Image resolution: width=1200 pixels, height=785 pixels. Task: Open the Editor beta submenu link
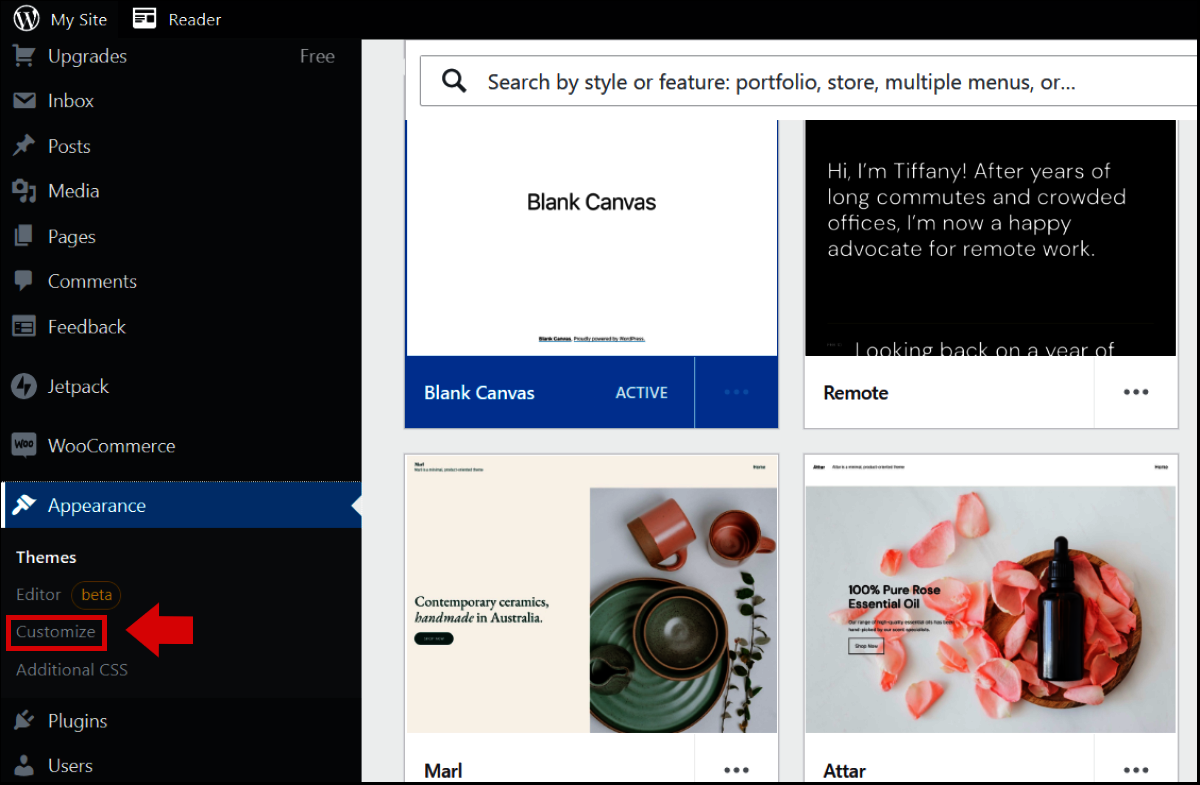click(39, 595)
